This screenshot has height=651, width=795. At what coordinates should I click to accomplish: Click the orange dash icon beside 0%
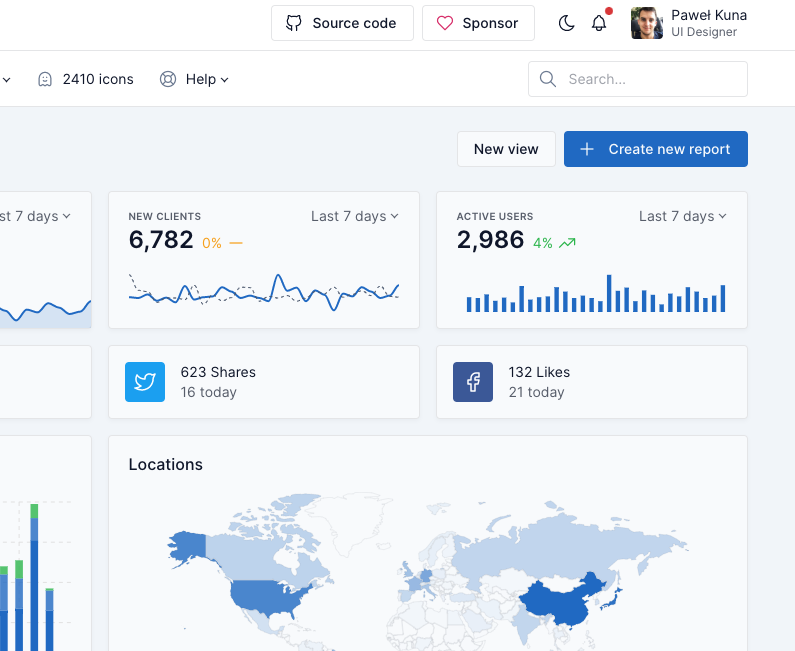point(236,243)
